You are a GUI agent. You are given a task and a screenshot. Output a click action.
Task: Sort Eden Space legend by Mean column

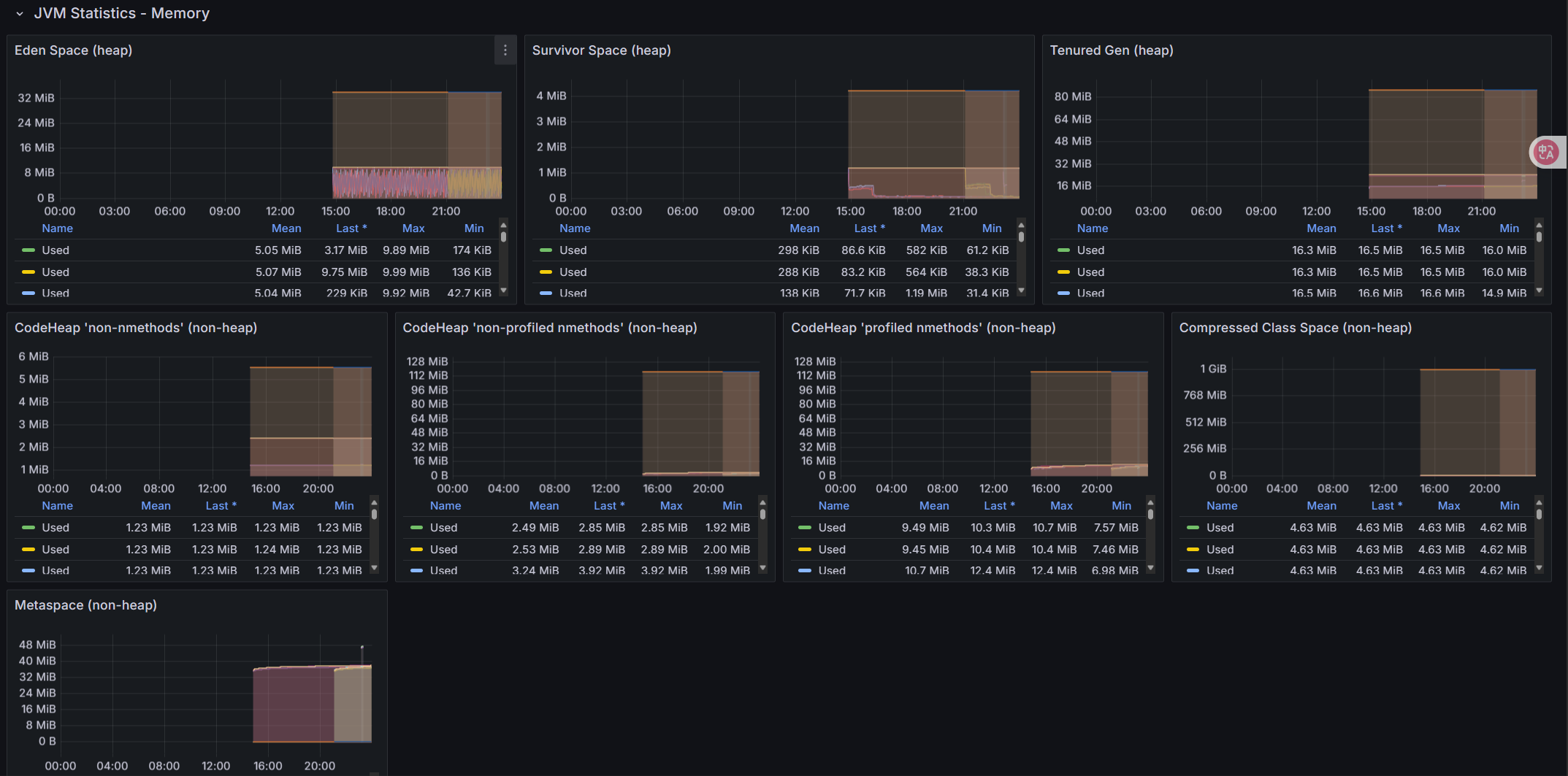tap(286, 228)
